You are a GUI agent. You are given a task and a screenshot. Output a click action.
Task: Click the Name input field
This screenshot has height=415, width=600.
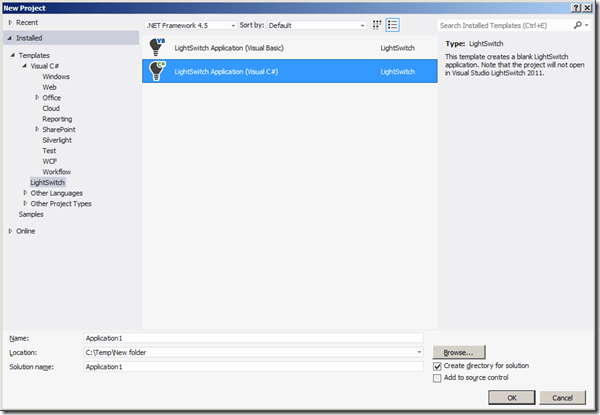(253, 338)
